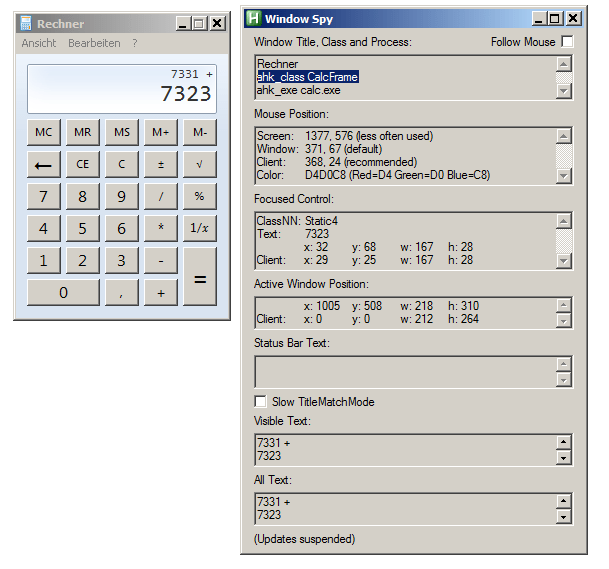Click the divide slash button
This screenshot has height=569, width=609.
pyautogui.click(x=161, y=196)
